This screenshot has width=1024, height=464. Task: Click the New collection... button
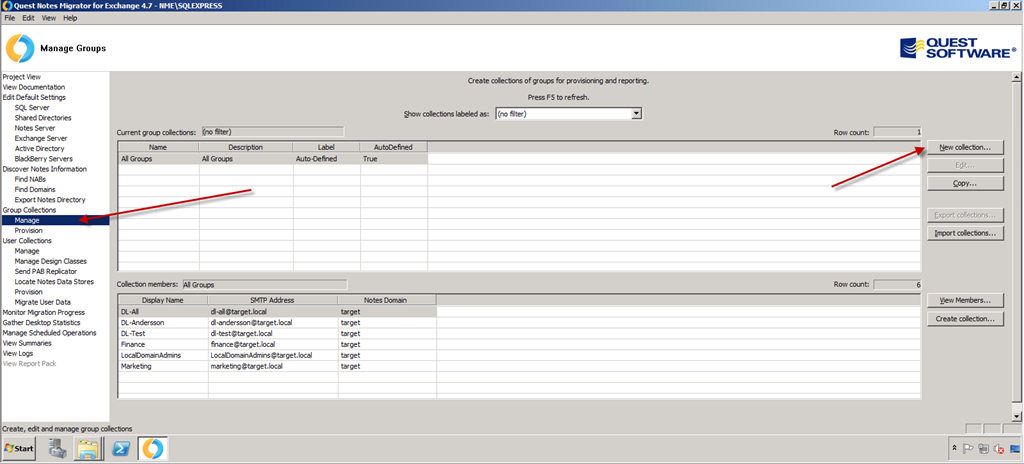pos(965,148)
